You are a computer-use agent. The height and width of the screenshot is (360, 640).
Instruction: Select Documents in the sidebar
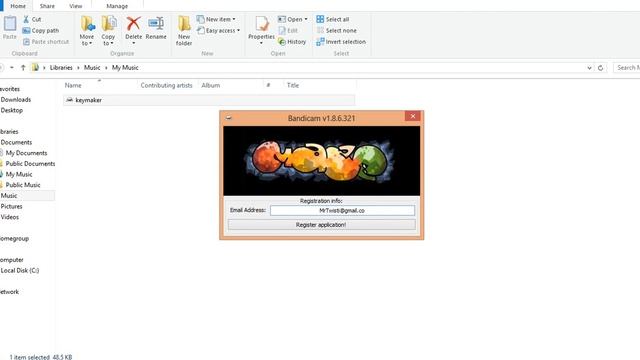click(16, 142)
